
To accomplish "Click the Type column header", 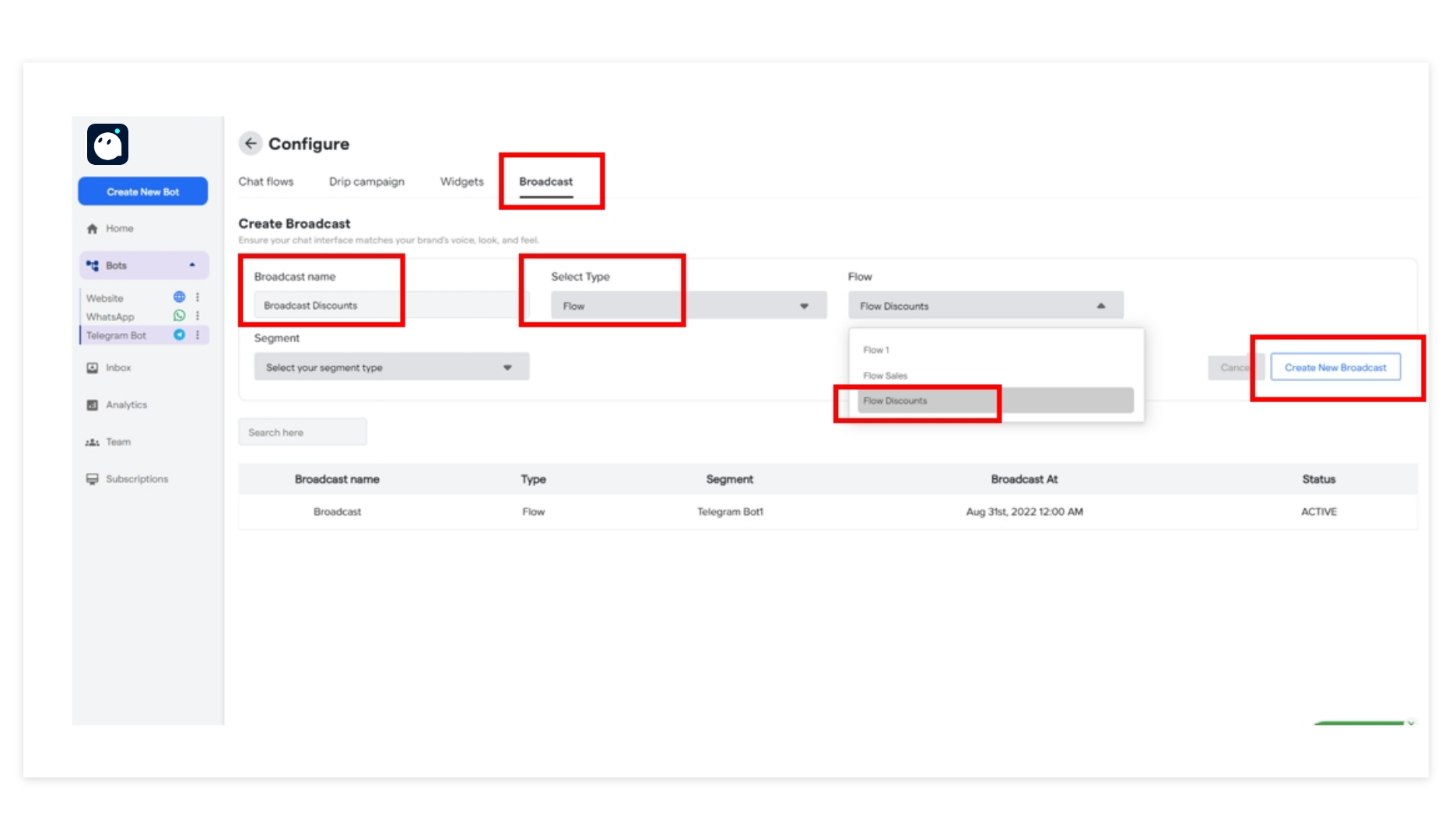I will 534,479.
